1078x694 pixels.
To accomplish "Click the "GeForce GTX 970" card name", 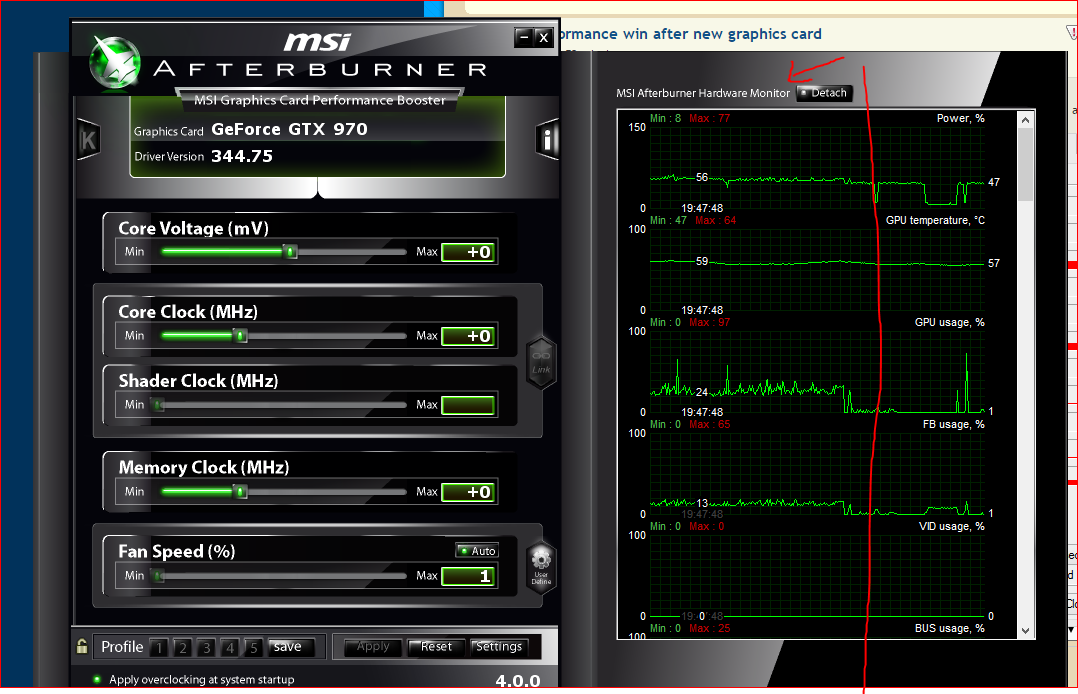I will (289, 129).
